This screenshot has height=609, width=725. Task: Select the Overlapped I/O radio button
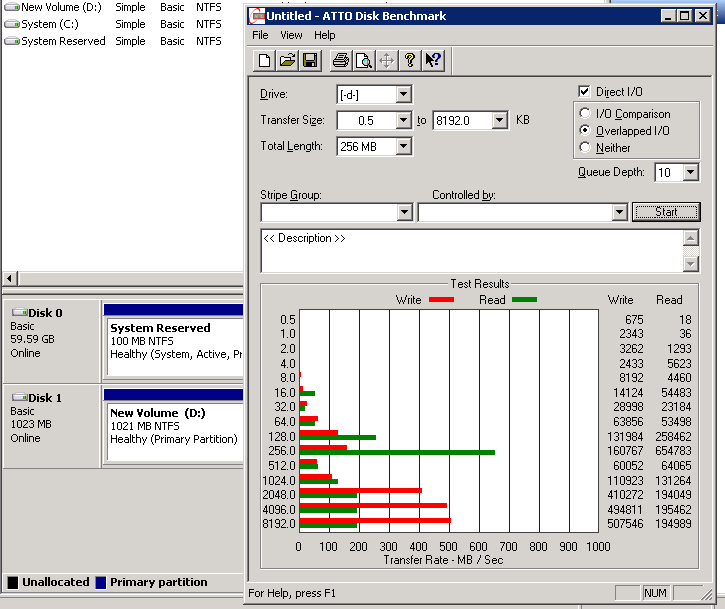click(x=585, y=130)
